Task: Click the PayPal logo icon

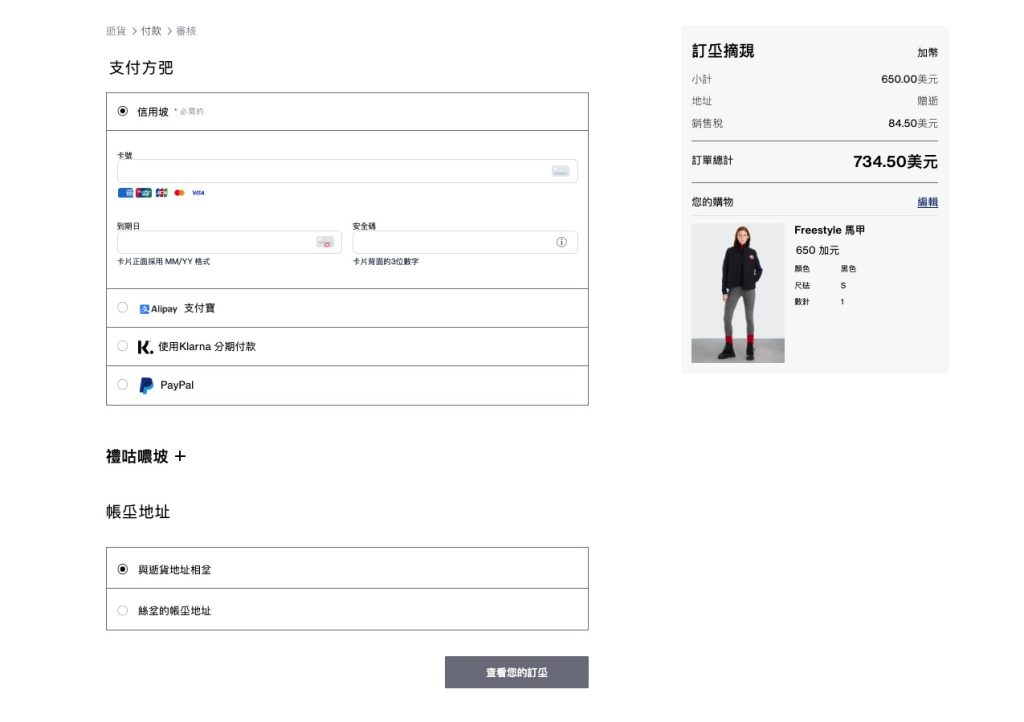Action: coord(146,385)
